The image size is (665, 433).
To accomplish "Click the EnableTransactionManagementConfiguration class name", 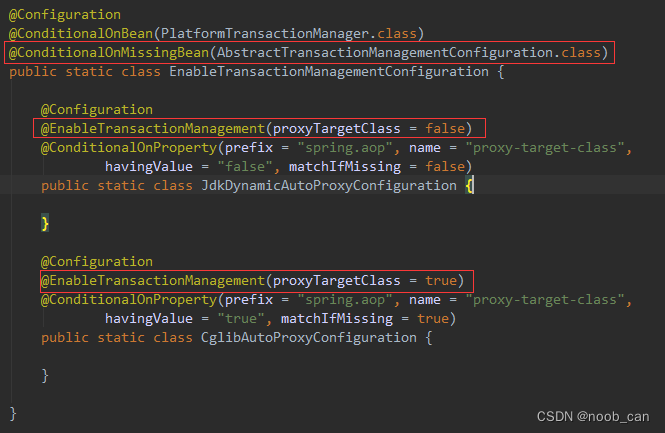I will point(329,72).
